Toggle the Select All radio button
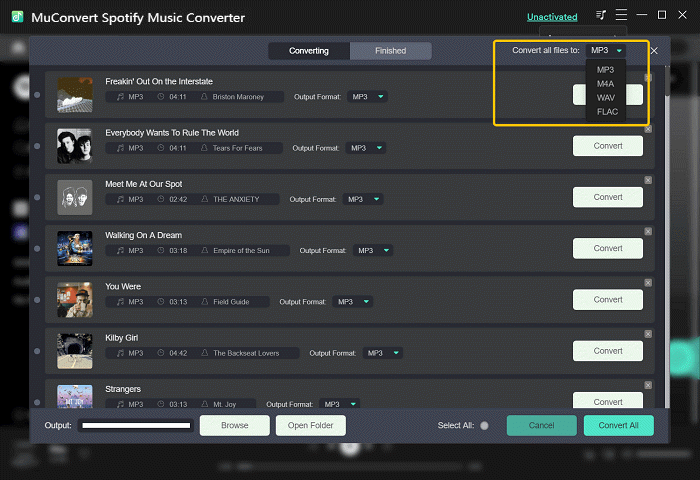Viewport: 700px width, 480px height. (x=484, y=426)
